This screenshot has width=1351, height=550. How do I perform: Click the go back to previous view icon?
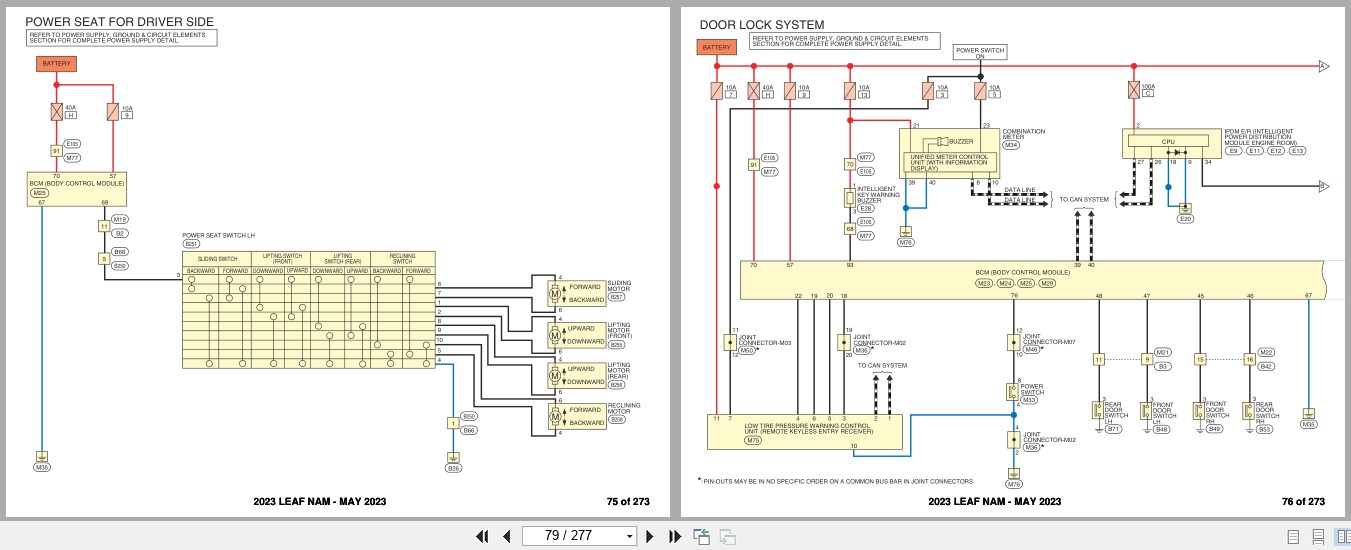pyautogui.click(x=701, y=536)
